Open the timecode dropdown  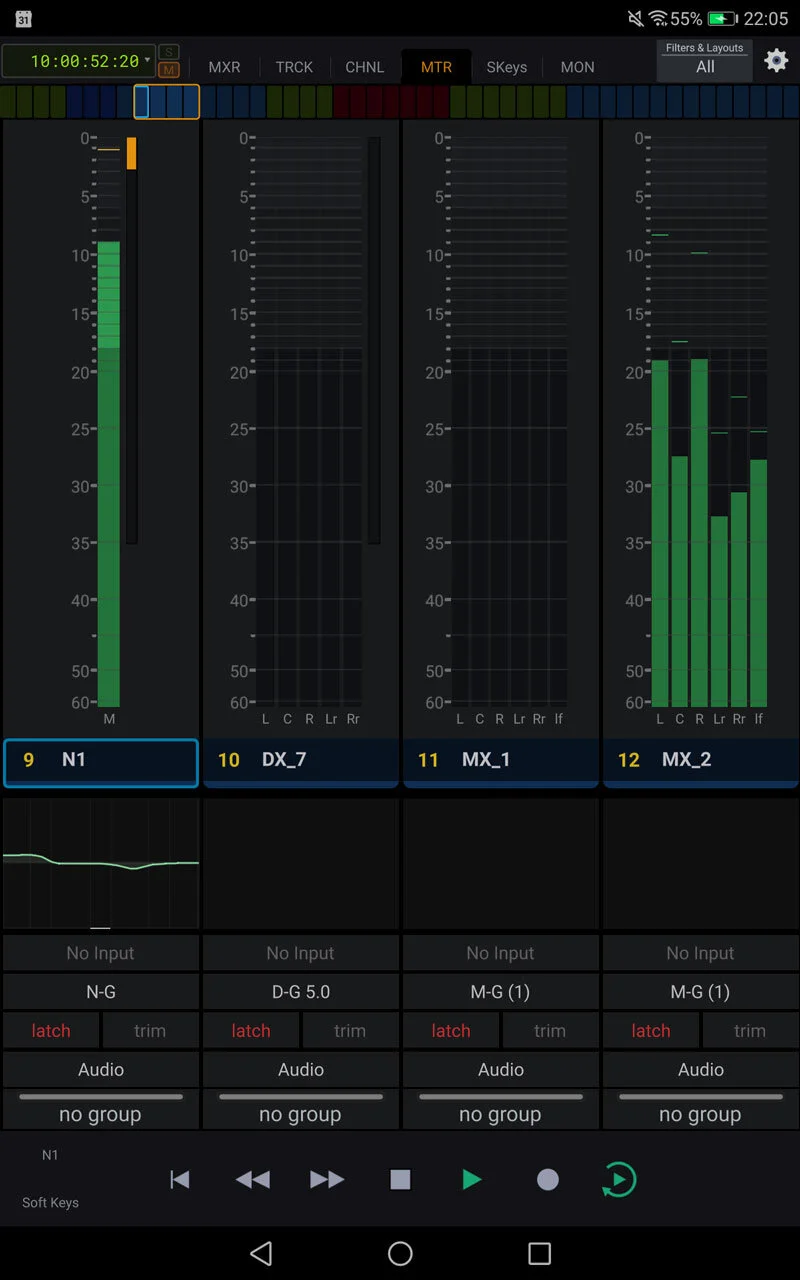[147, 60]
